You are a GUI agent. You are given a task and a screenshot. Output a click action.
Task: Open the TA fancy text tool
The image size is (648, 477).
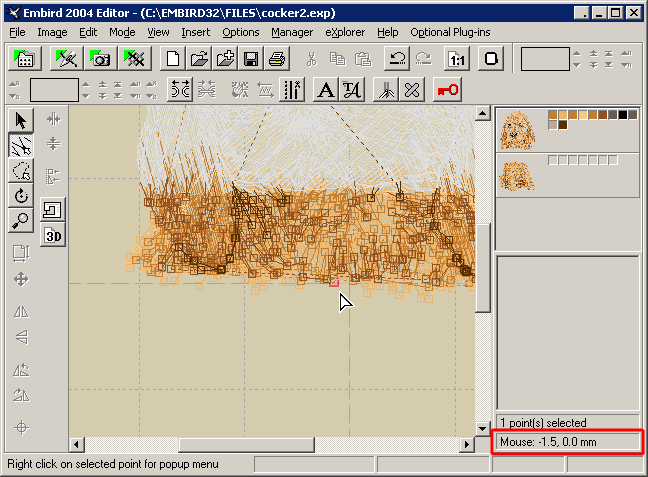pyautogui.click(x=352, y=90)
